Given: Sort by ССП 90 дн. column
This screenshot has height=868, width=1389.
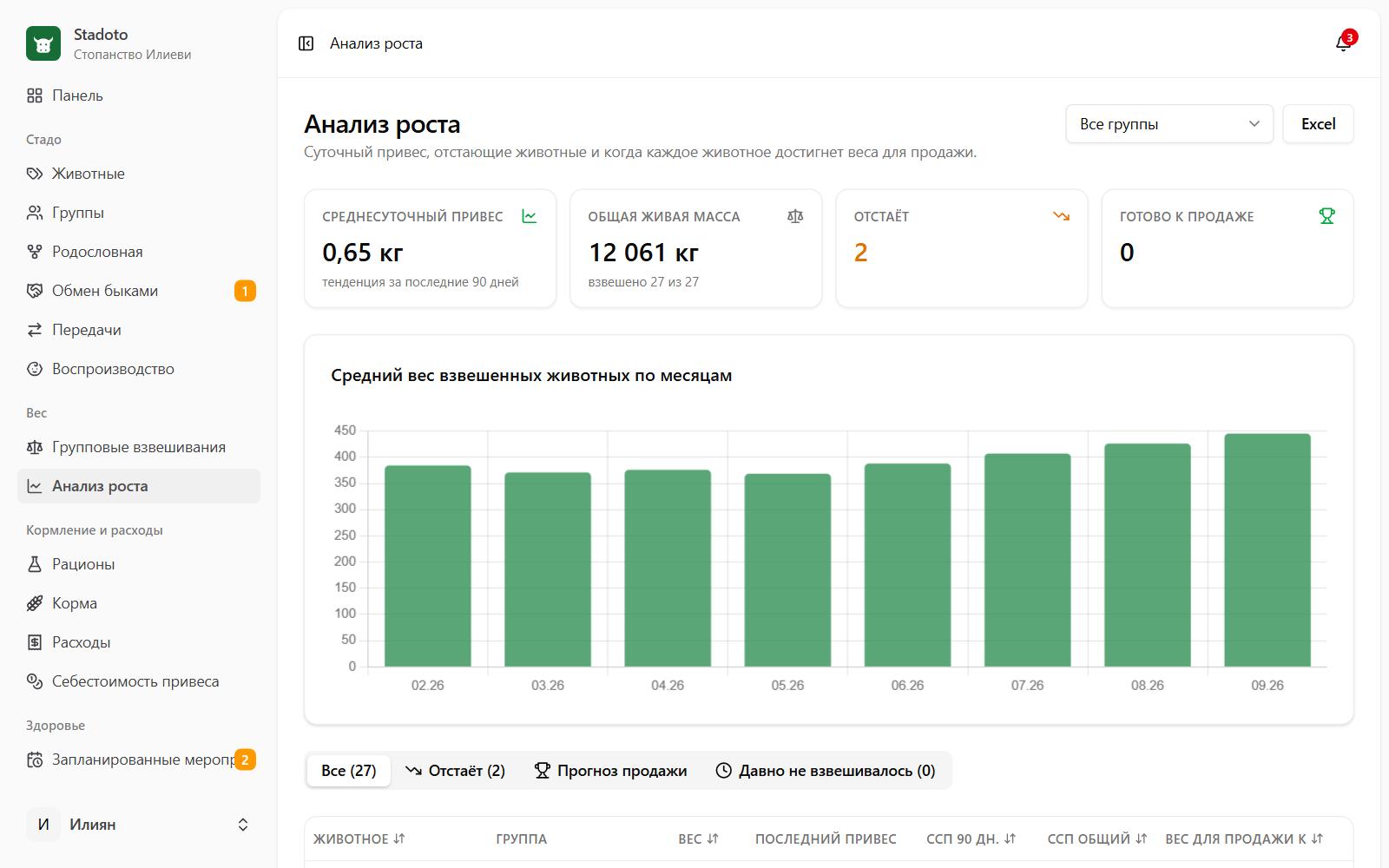Looking at the screenshot, I should point(971,838).
